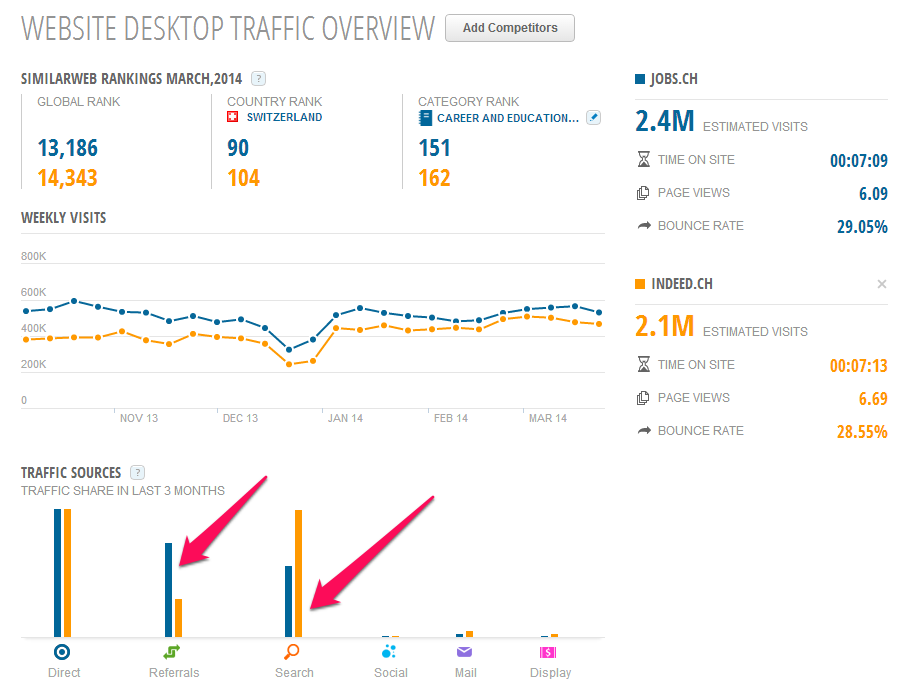Image resolution: width=920 pixels, height=686 pixels.
Task: Click the orange indeed.ch color square
Action: point(640,284)
